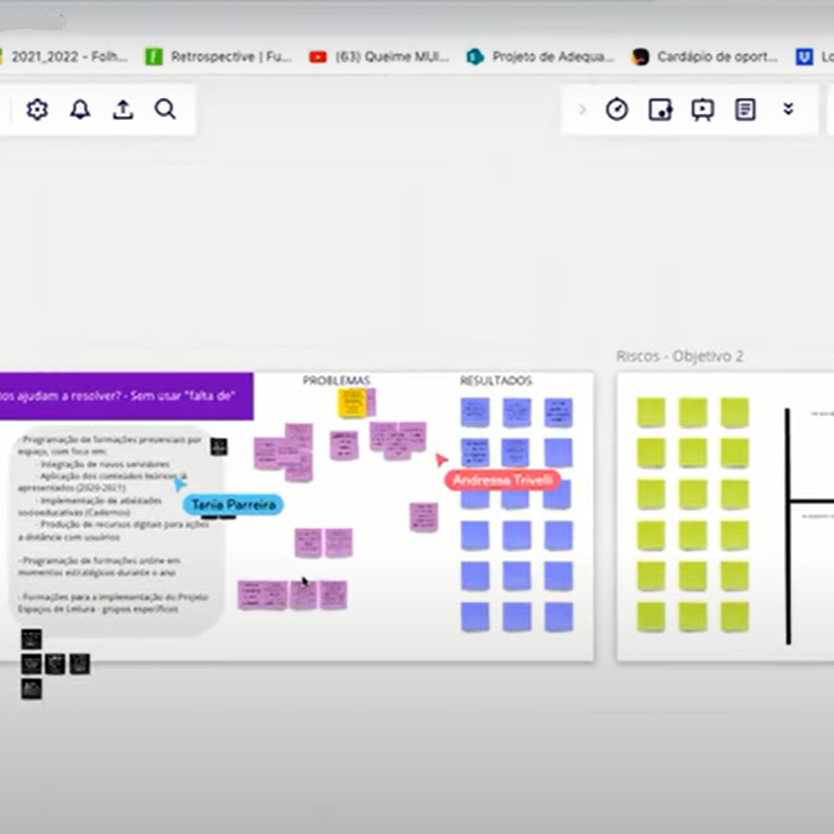The width and height of the screenshot is (834, 834).
Task: Click the Andressa Trivelli cursor label
Action: coord(502,480)
